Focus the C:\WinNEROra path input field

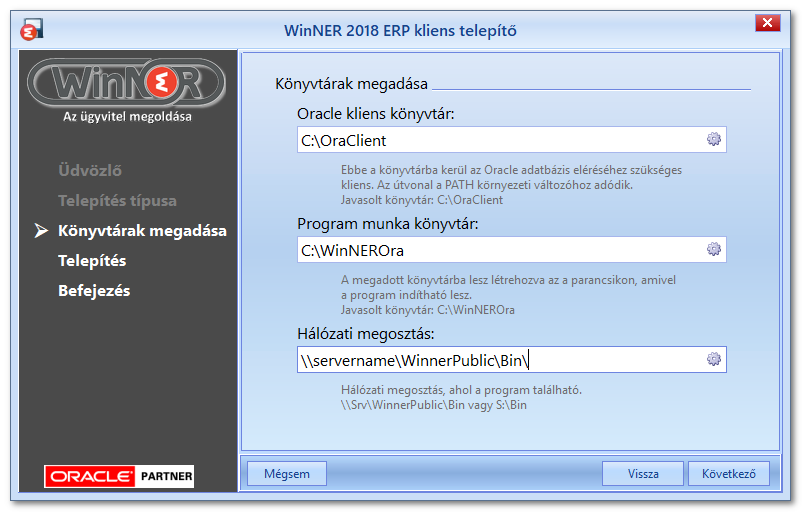click(x=511, y=250)
